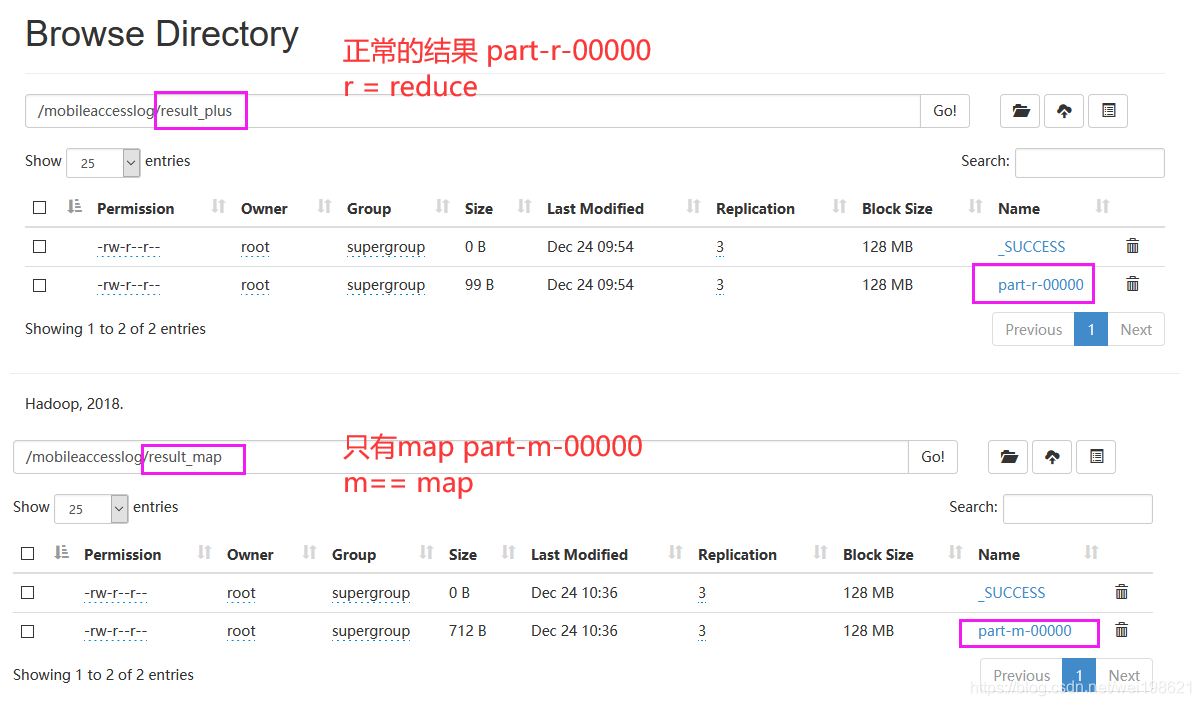This screenshot has width=1201, height=706.
Task: Click 99 B size cell
Action: click(480, 285)
